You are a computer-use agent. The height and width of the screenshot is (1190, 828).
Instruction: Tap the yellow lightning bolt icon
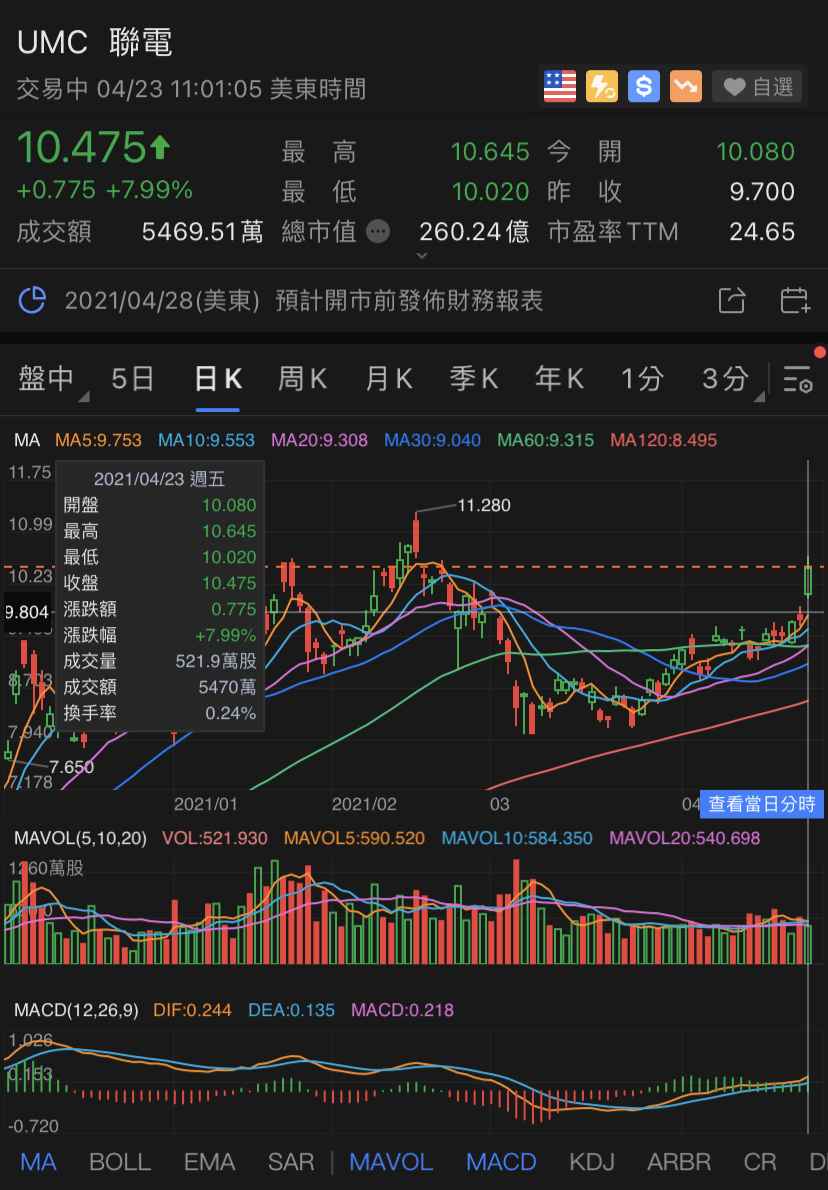pos(602,87)
